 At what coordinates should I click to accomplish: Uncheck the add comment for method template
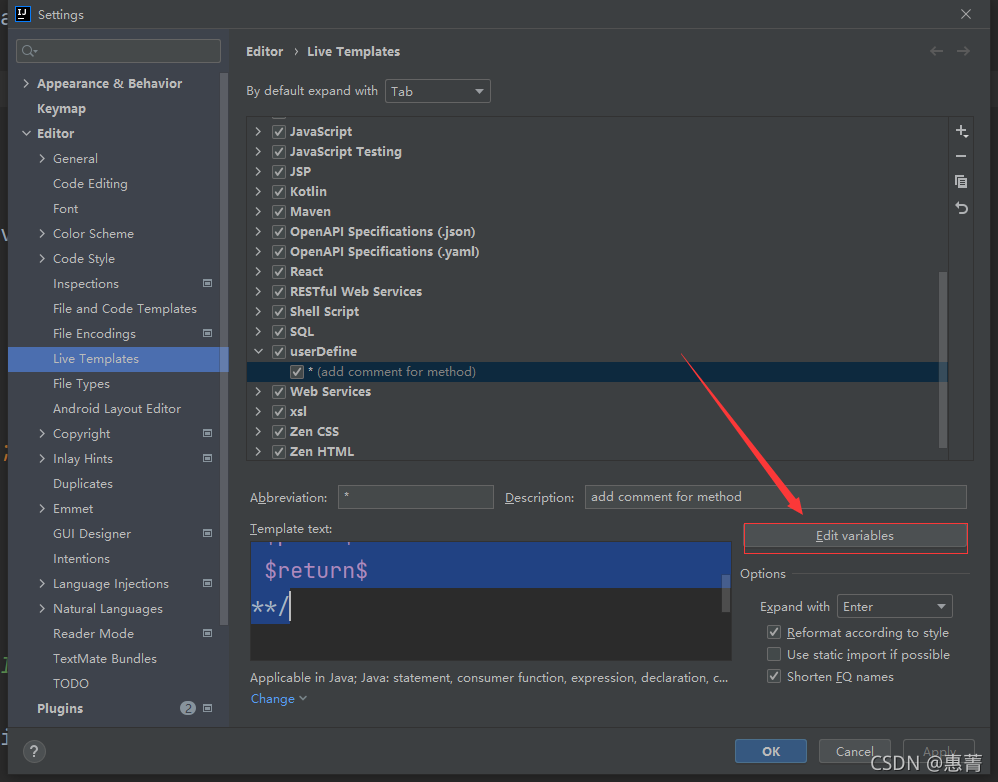[297, 372]
